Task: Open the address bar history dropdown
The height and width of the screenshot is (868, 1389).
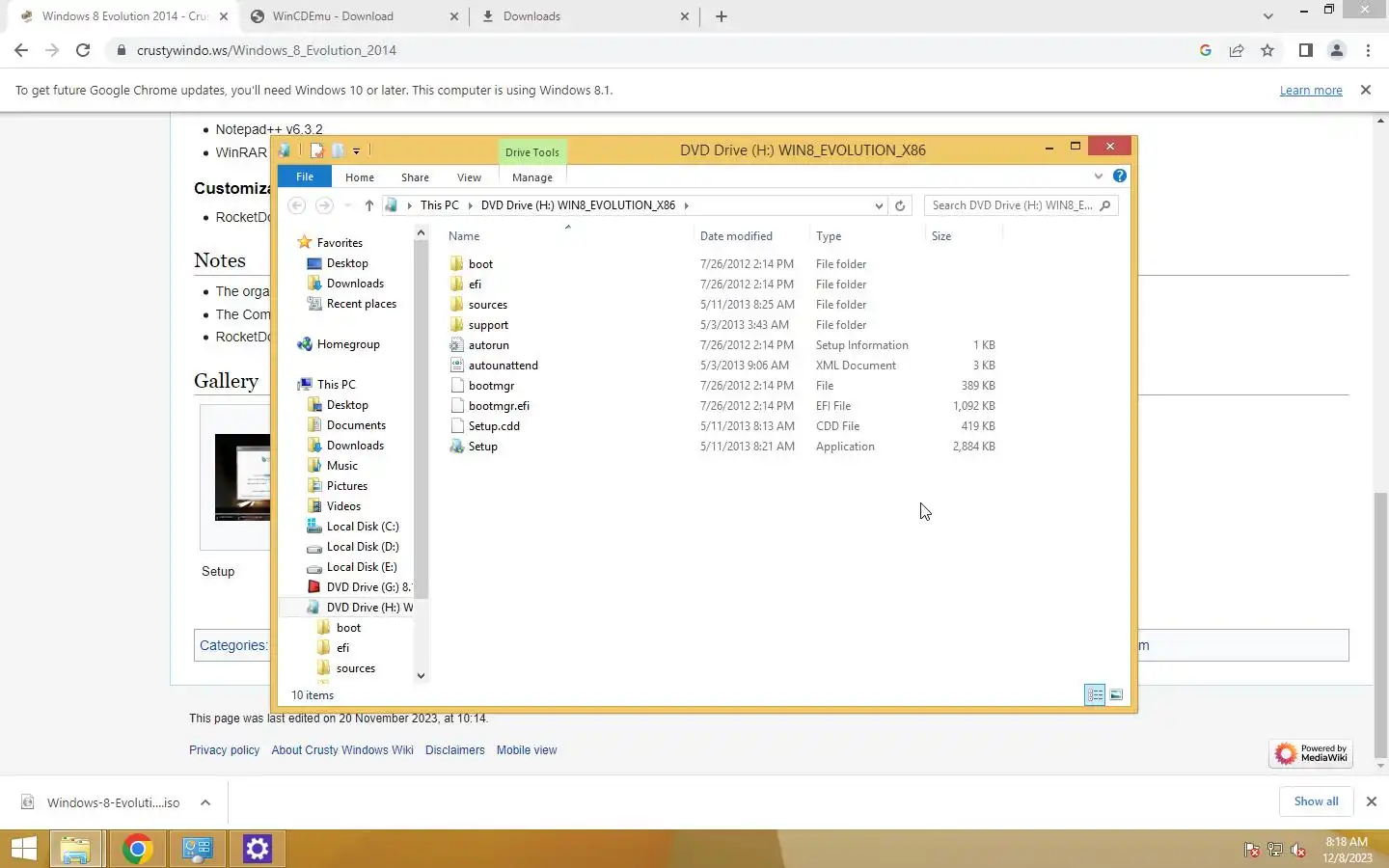Action: click(x=879, y=205)
